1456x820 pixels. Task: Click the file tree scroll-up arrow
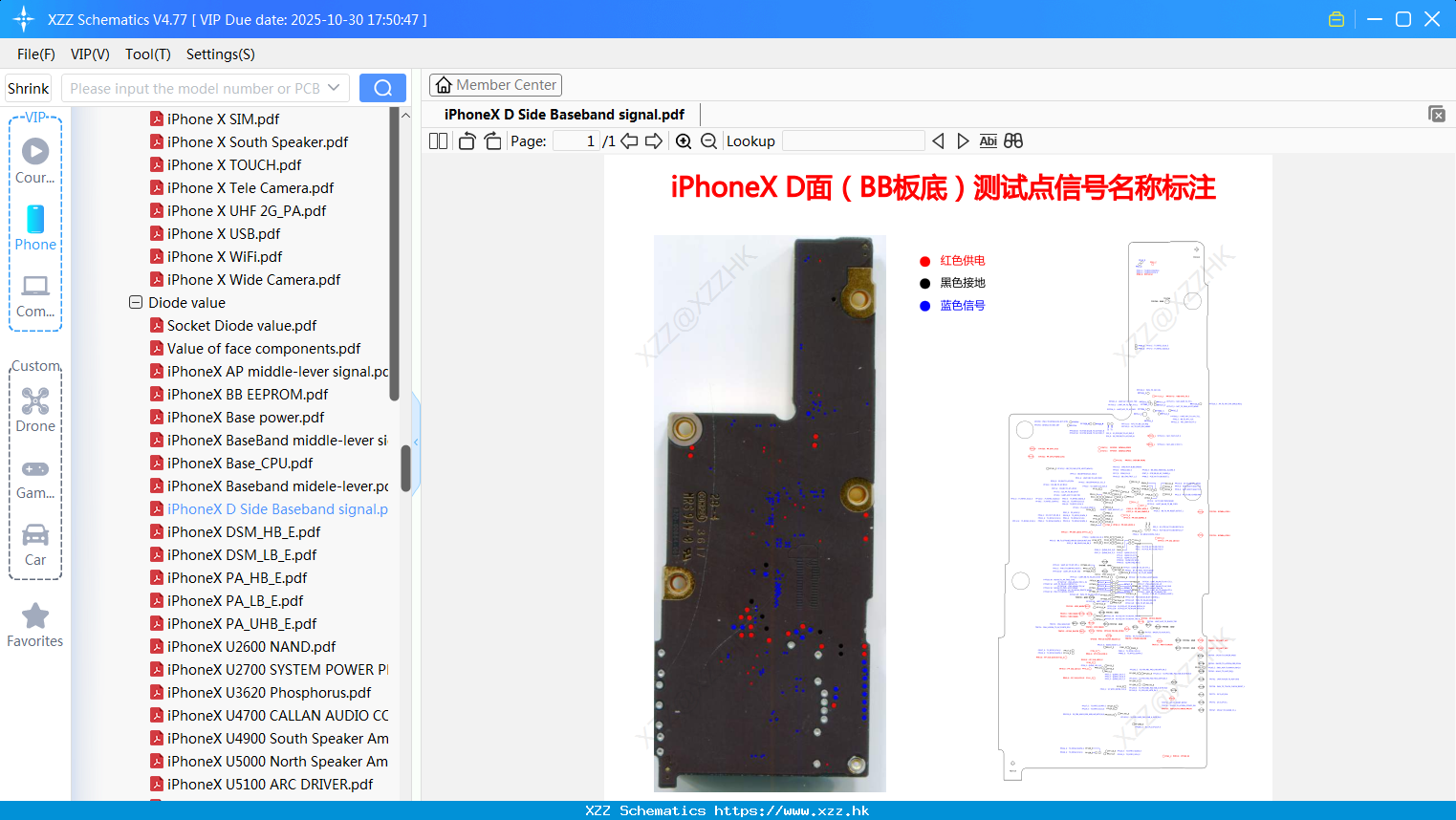tap(405, 115)
